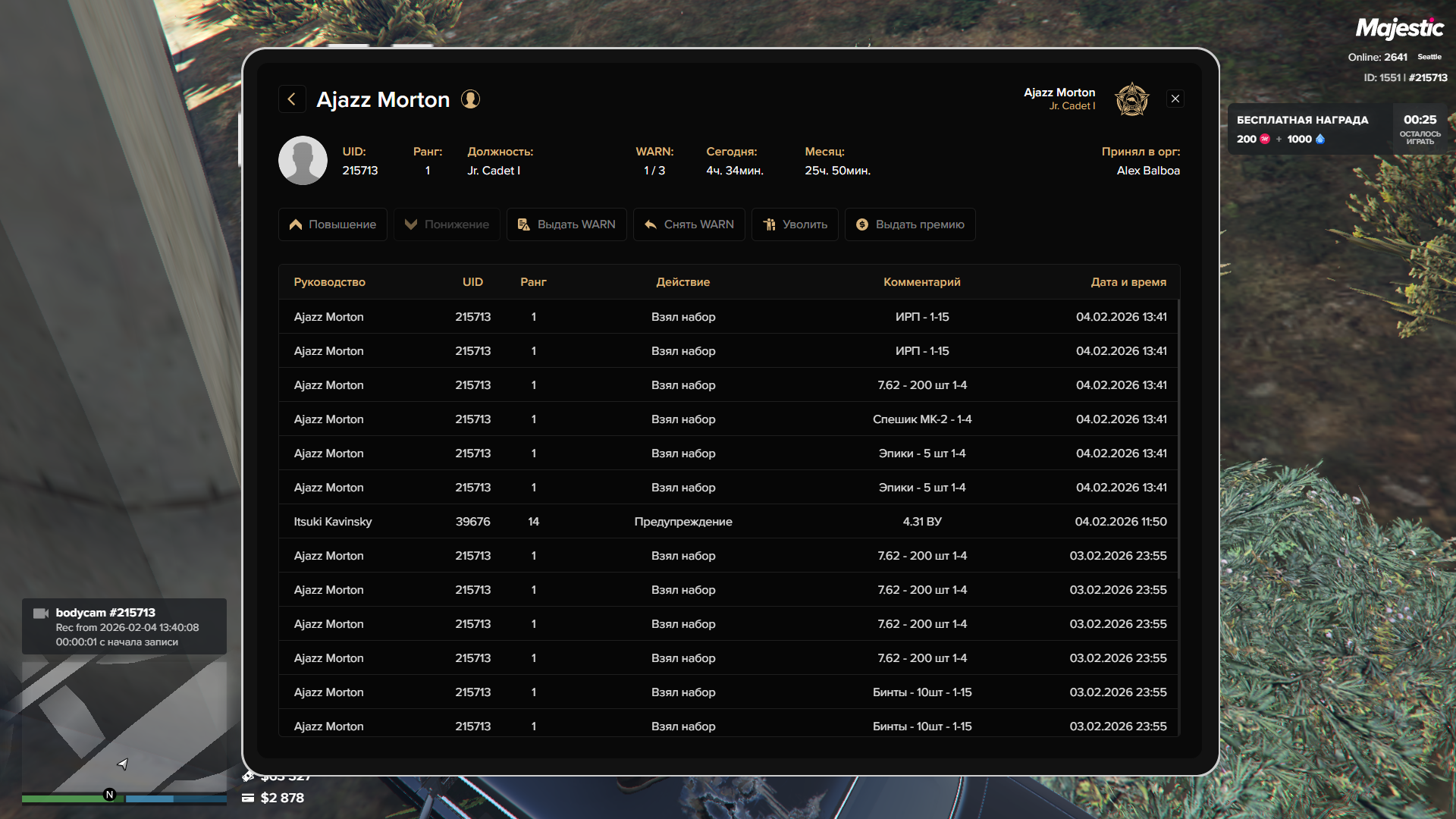Click the Действие column header

682,282
